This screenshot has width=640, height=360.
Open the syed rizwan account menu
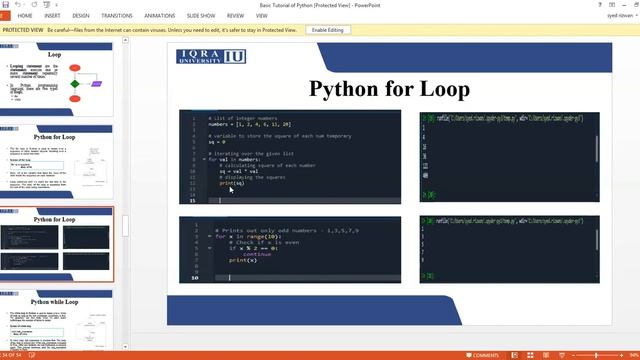[622, 16]
